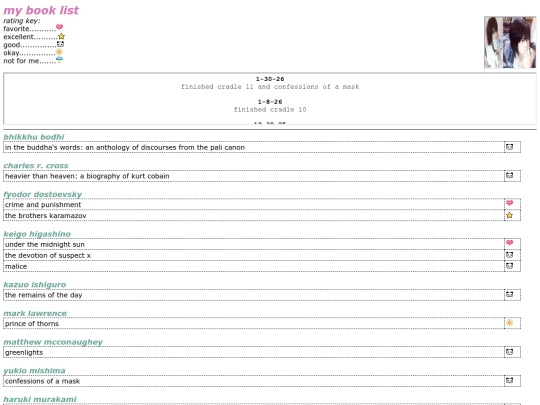Viewport: 540px width, 405px height.
Task: Select author heading mark lawrence
Action: pos(35,313)
